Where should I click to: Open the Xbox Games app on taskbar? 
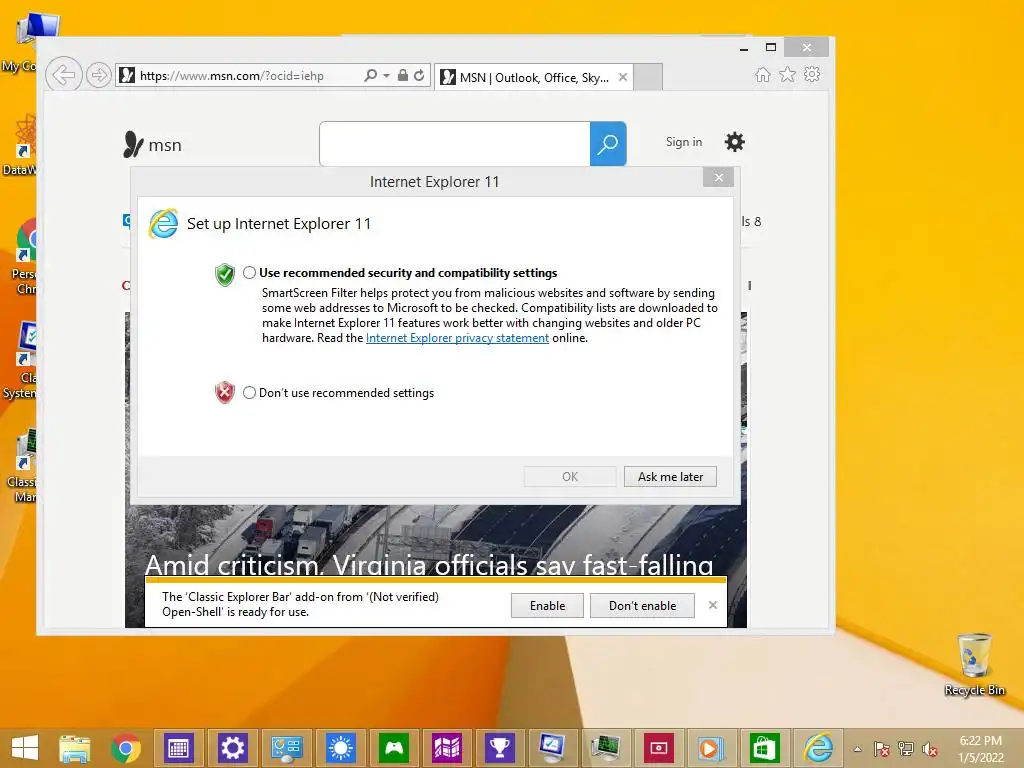(394, 748)
